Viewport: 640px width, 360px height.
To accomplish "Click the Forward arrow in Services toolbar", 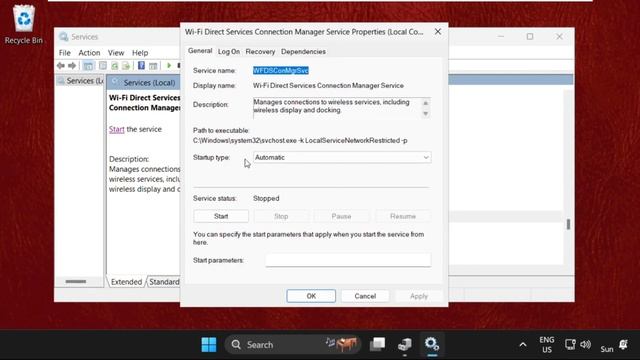I will coord(72,66).
